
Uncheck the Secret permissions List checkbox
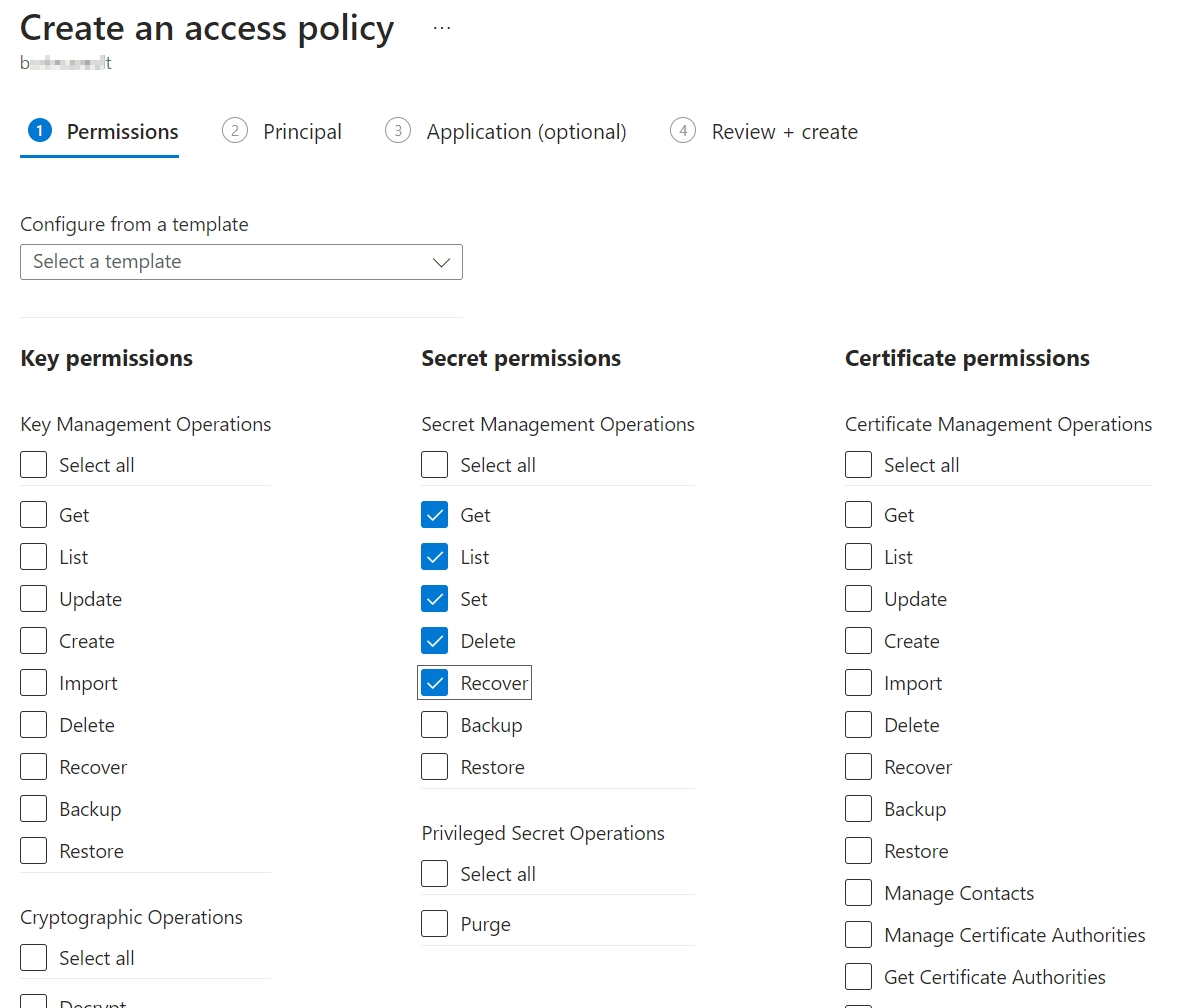[435, 557]
